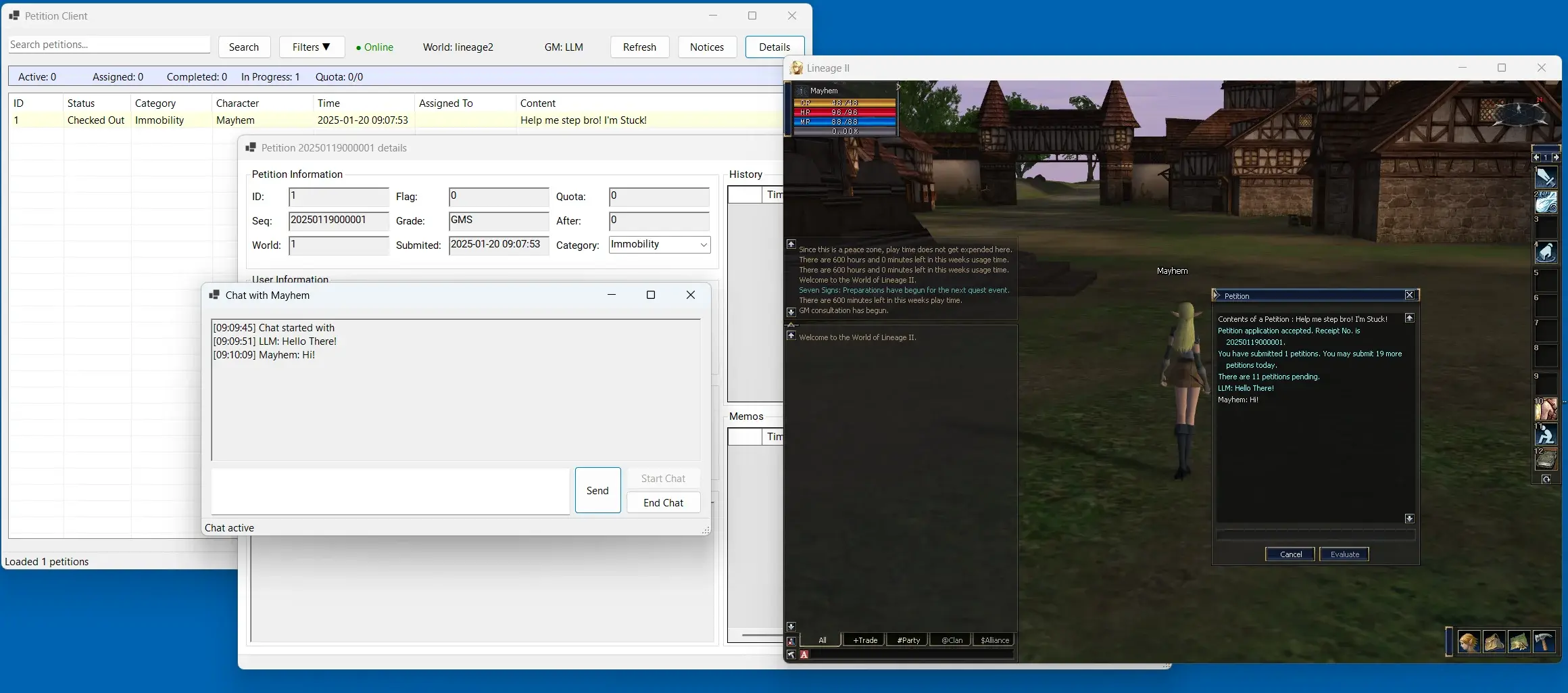
Task: Click the chat message text box
Action: tap(390, 491)
